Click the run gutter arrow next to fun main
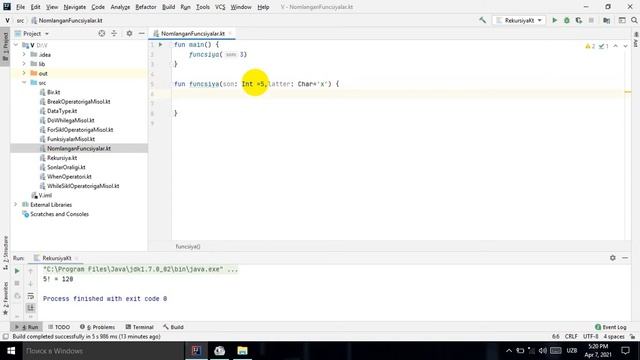640x360 pixels. pyautogui.click(x=160, y=44)
